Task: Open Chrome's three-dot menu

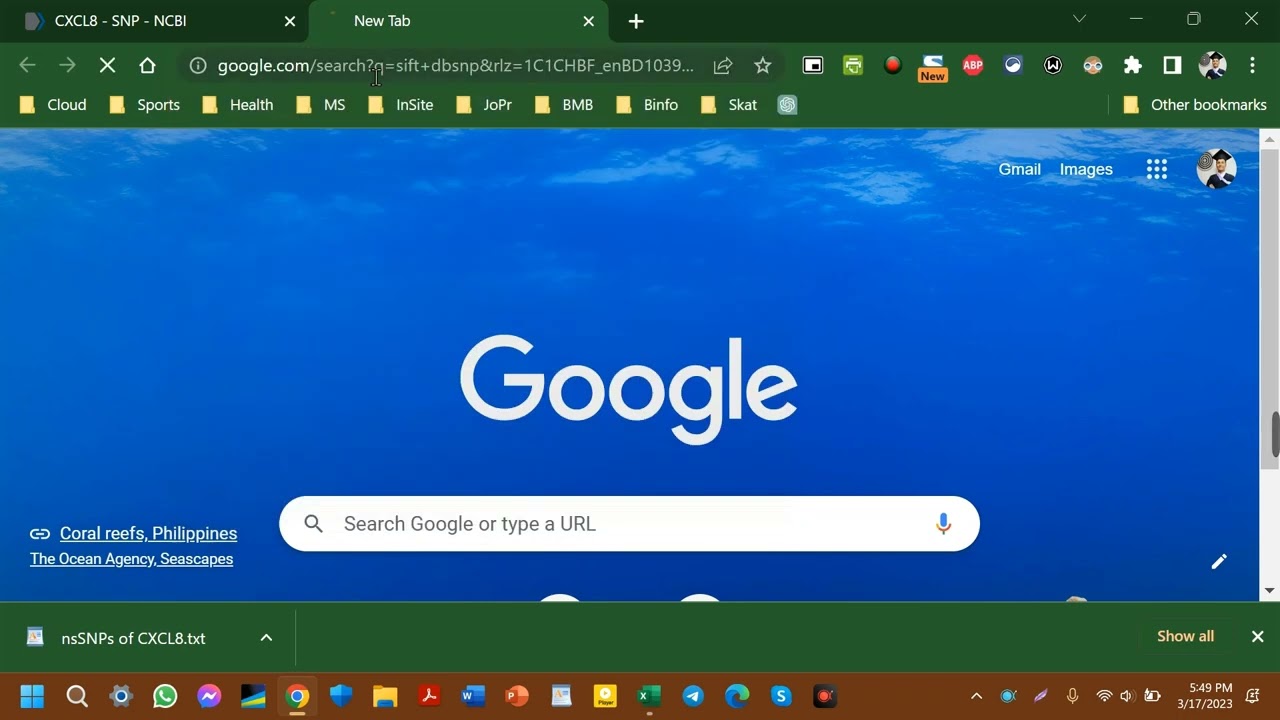Action: pos(1252,65)
